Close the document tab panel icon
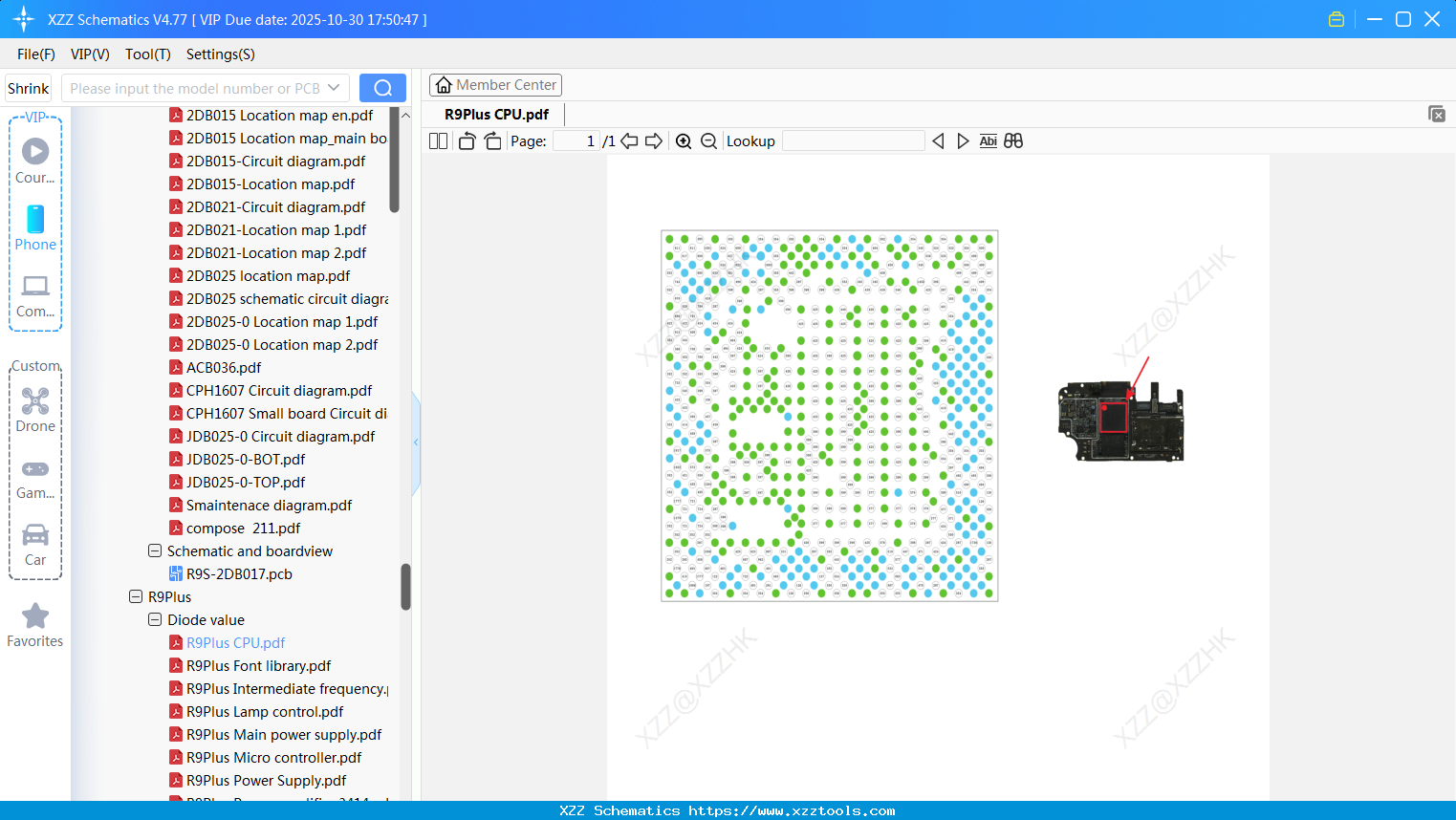 click(1437, 114)
